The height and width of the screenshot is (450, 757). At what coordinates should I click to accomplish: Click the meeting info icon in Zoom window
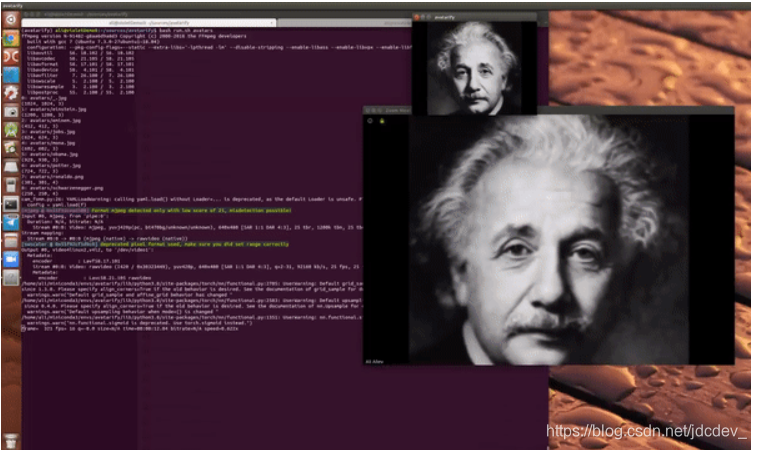370,121
